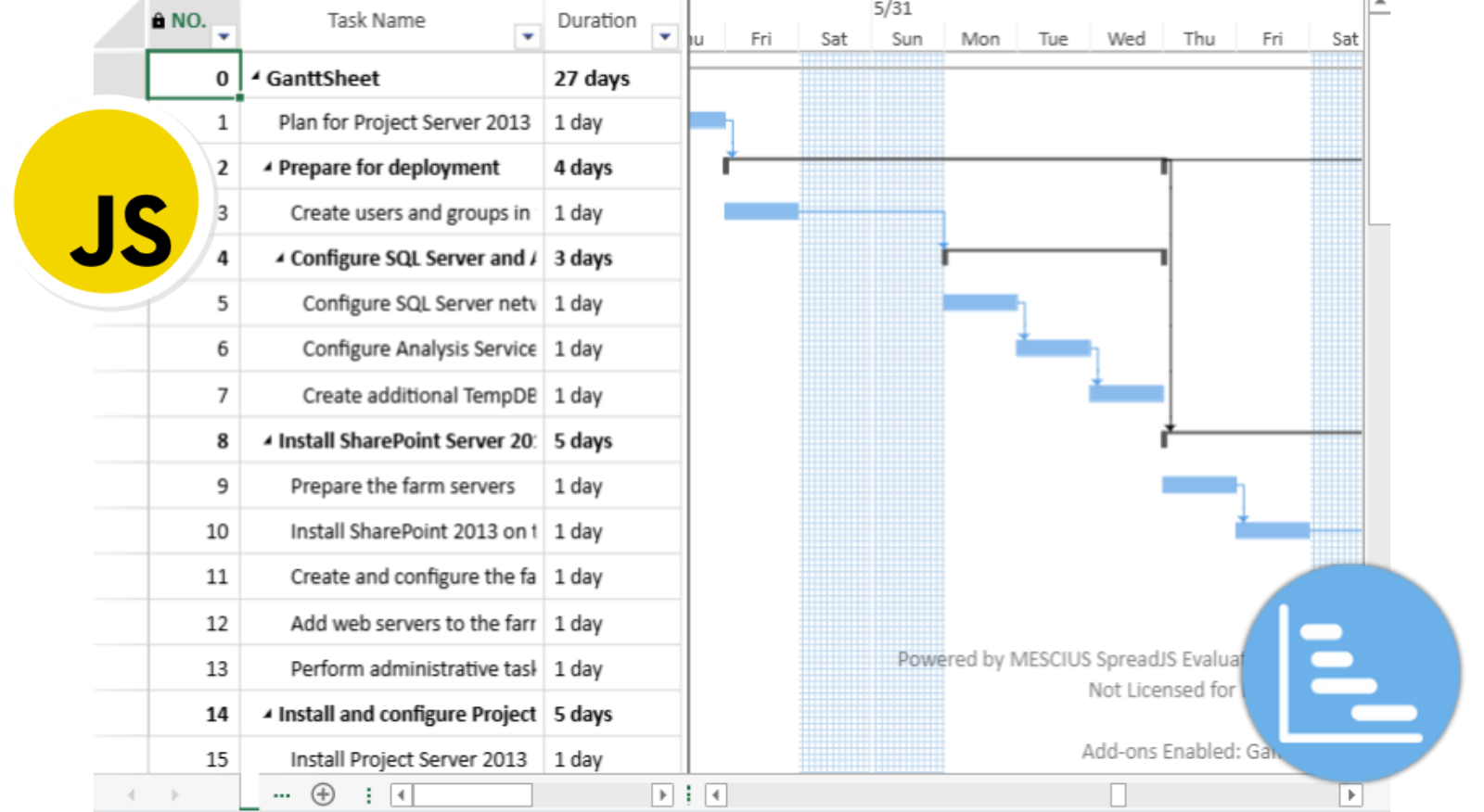Collapse the Configure SQL Server group
Image resolution: width=1484 pixels, height=812 pixels.
[280, 258]
